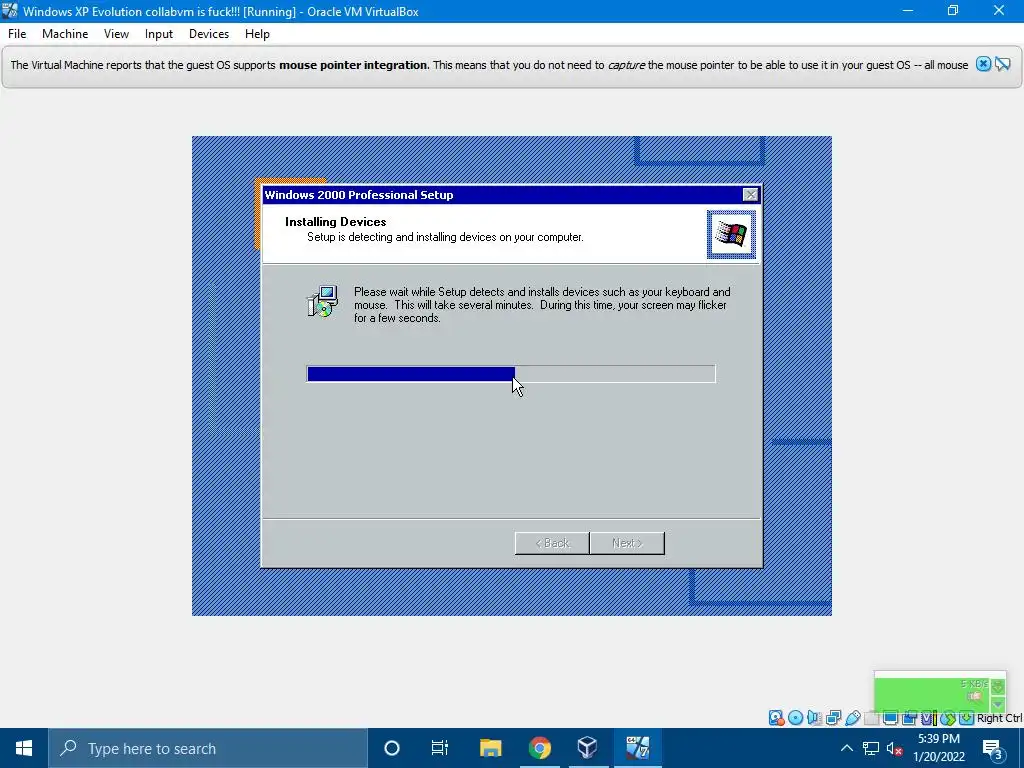Click the Installing Devices heading
The width and height of the screenshot is (1024, 768).
336,221
